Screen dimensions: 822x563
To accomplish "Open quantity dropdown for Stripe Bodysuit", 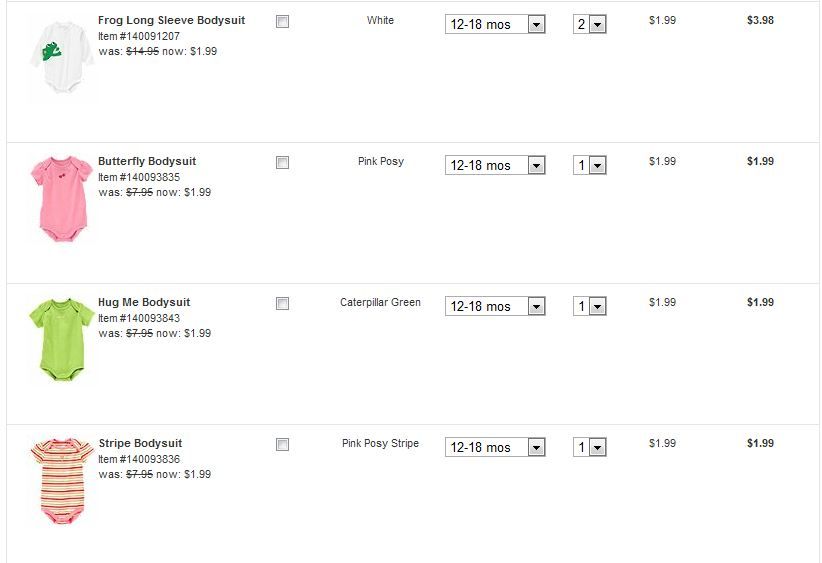I will pos(590,448).
